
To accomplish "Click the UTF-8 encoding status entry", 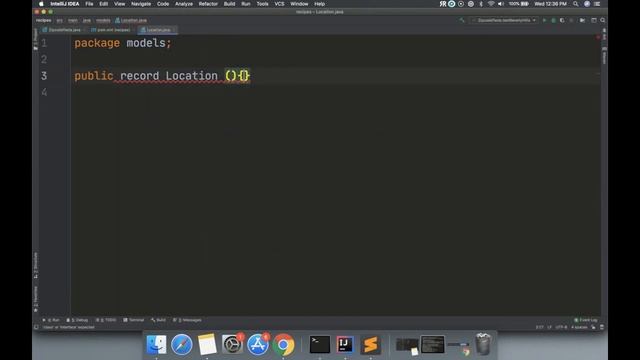I will pos(561,327).
